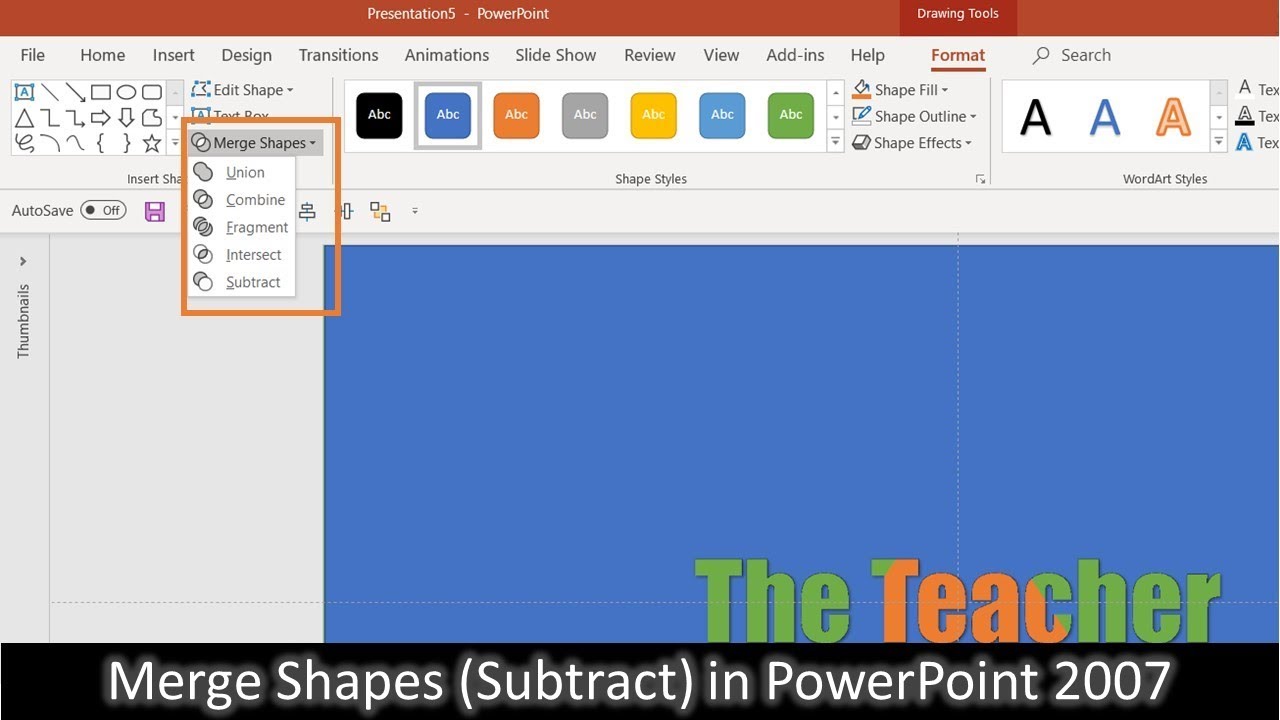Click the Align Center icon in quick access

click(x=307, y=211)
